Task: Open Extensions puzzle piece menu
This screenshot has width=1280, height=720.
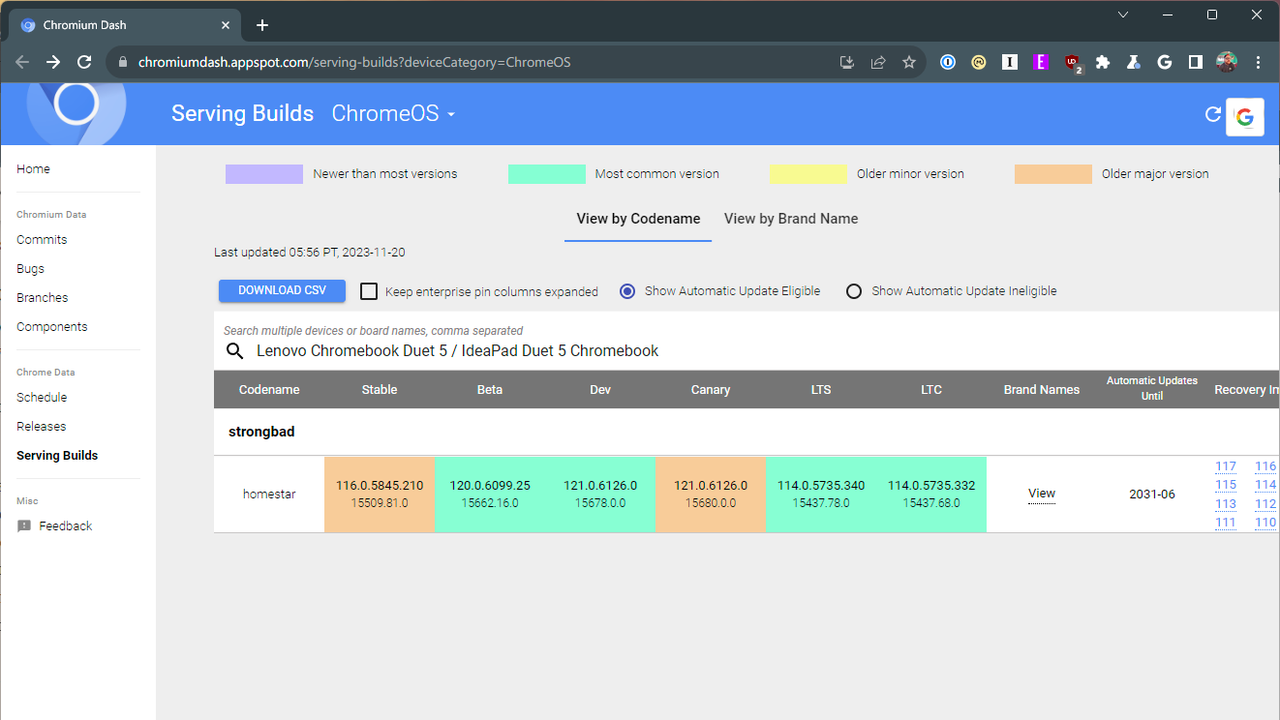Action: coord(1103,62)
